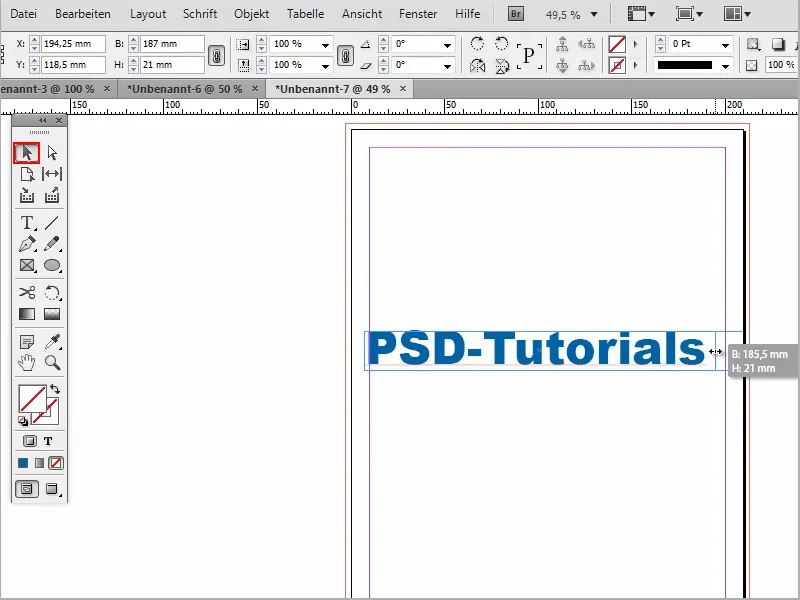This screenshot has height=600, width=800.
Task: Rotate 90 degrees counter-clockwise icon
Action: point(502,44)
